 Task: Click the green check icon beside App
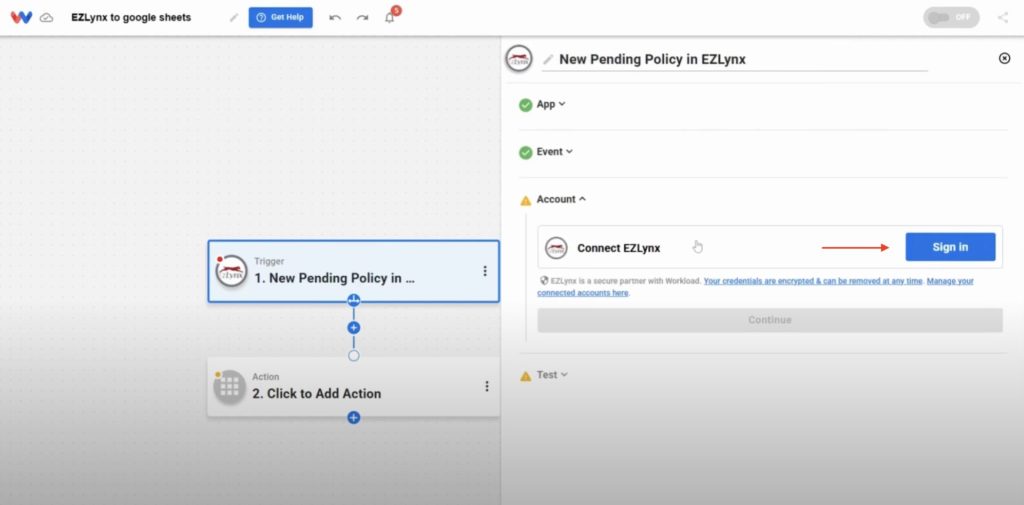point(526,105)
